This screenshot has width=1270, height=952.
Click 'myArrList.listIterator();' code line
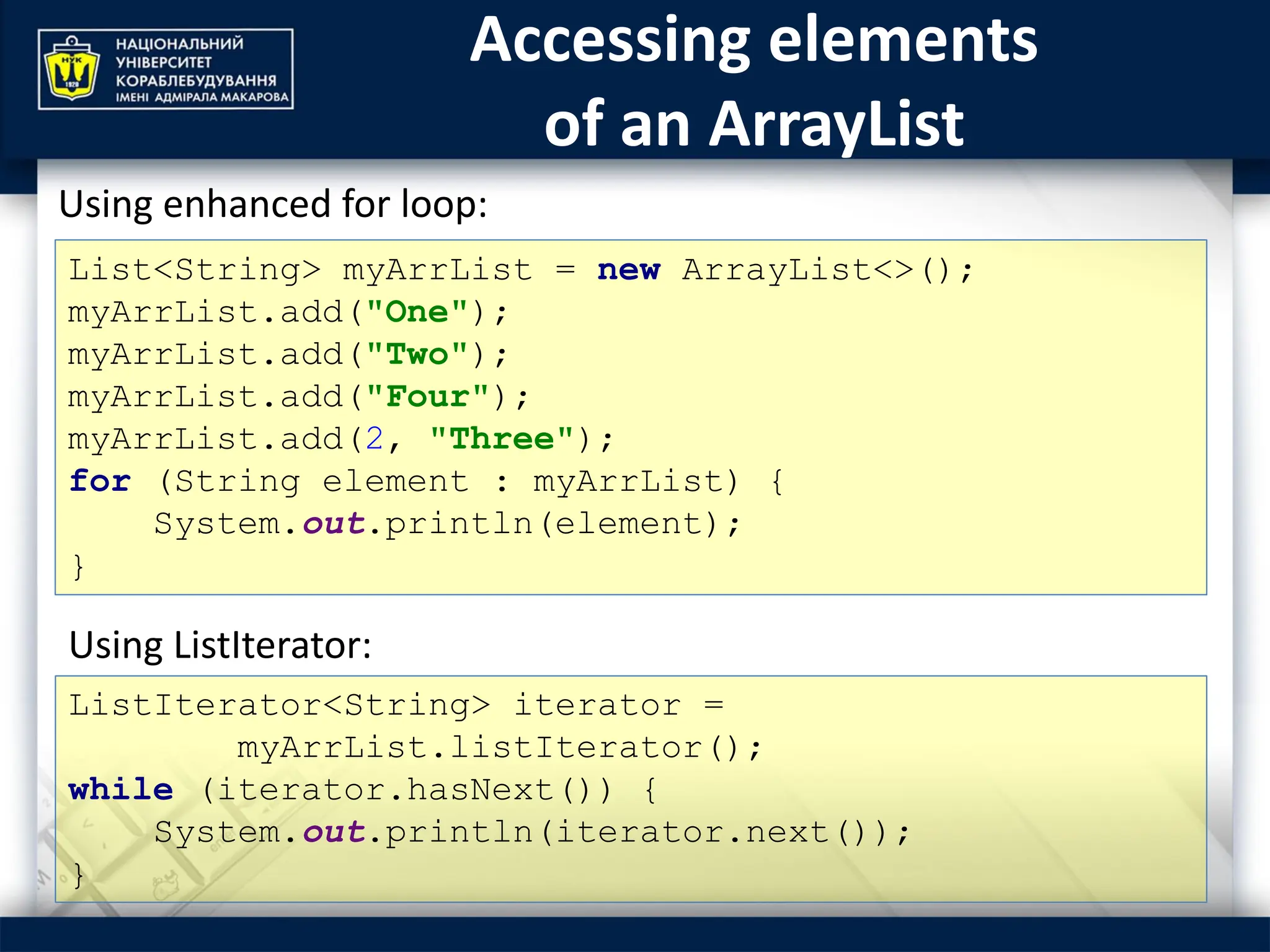tap(499, 747)
